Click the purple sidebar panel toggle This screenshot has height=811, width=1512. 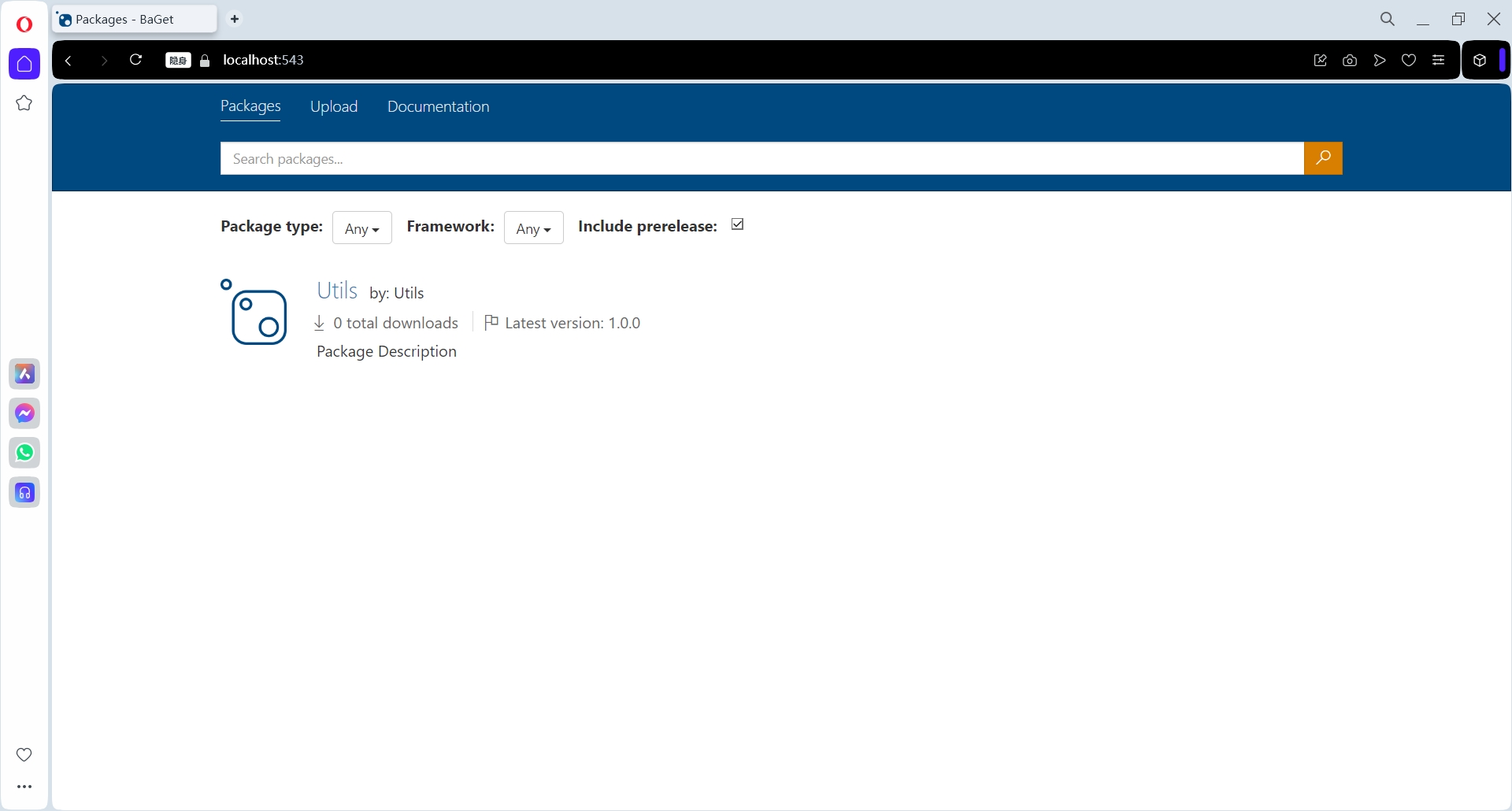pos(1503,60)
